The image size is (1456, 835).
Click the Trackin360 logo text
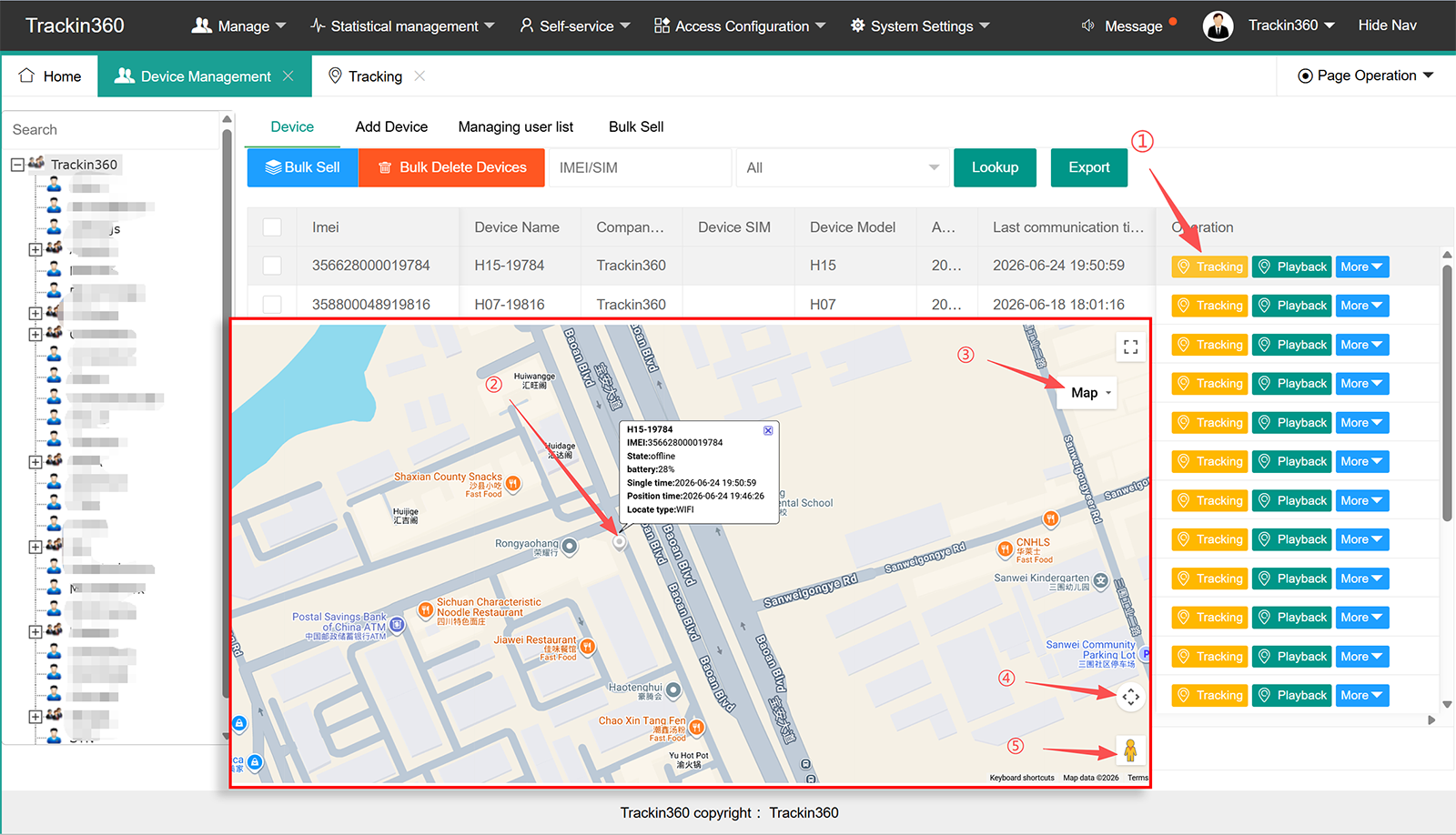click(x=75, y=25)
